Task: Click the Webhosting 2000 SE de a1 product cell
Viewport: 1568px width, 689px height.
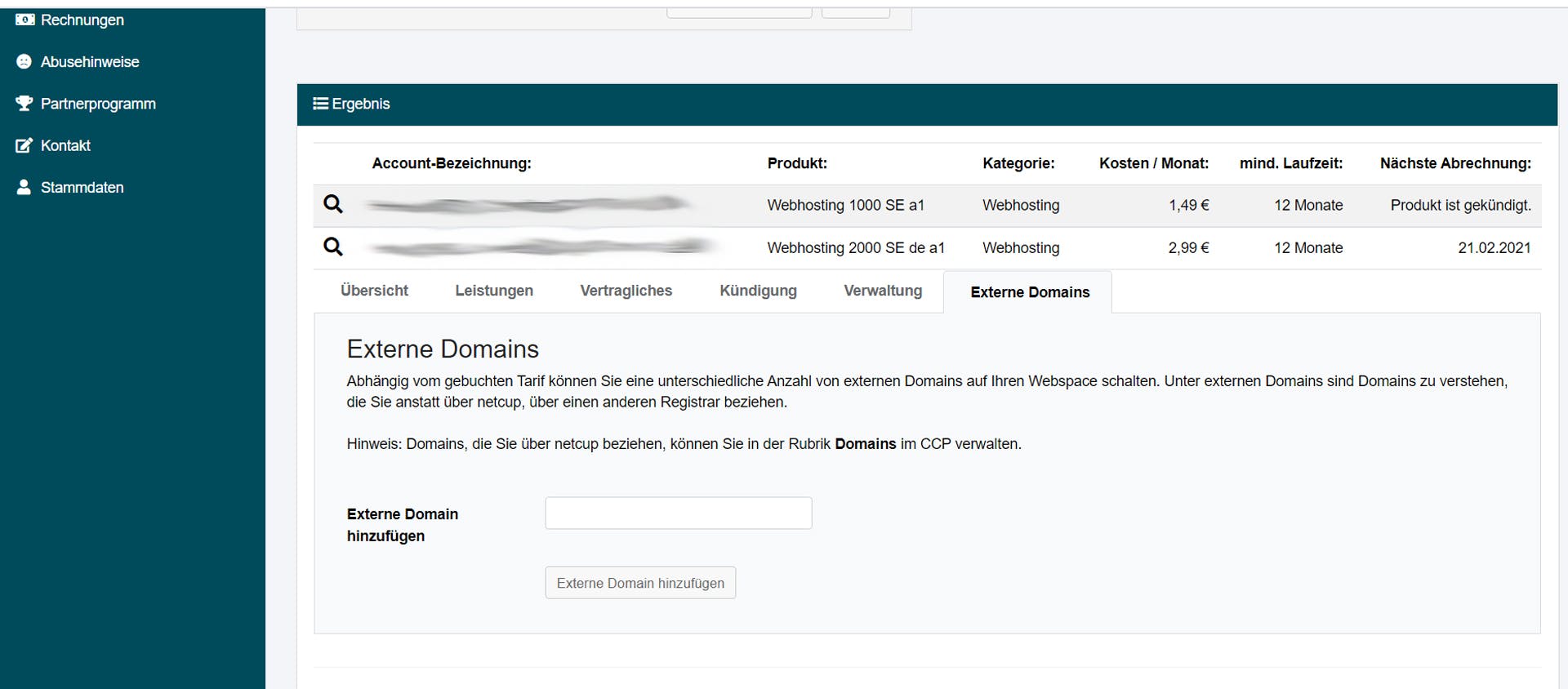Action: tap(856, 247)
